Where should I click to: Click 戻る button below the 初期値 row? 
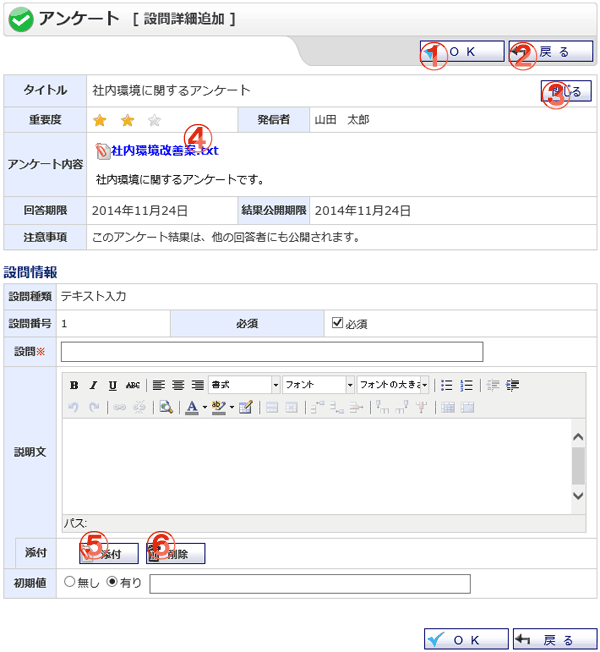point(555,639)
